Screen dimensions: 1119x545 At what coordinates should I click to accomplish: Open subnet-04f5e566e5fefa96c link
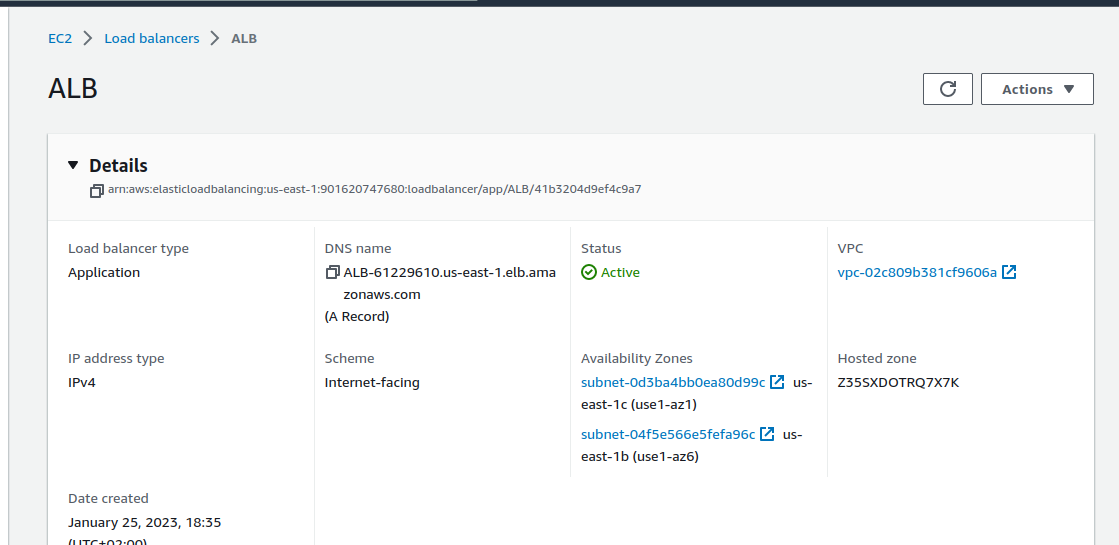click(x=668, y=434)
